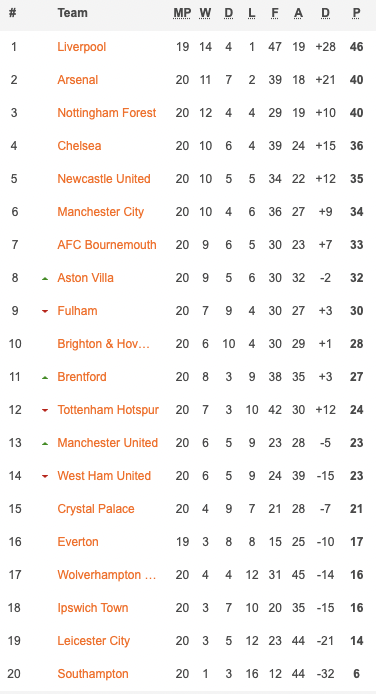Click the red down arrow beside Fulham
The image size is (376, 694).
[45, 312]
